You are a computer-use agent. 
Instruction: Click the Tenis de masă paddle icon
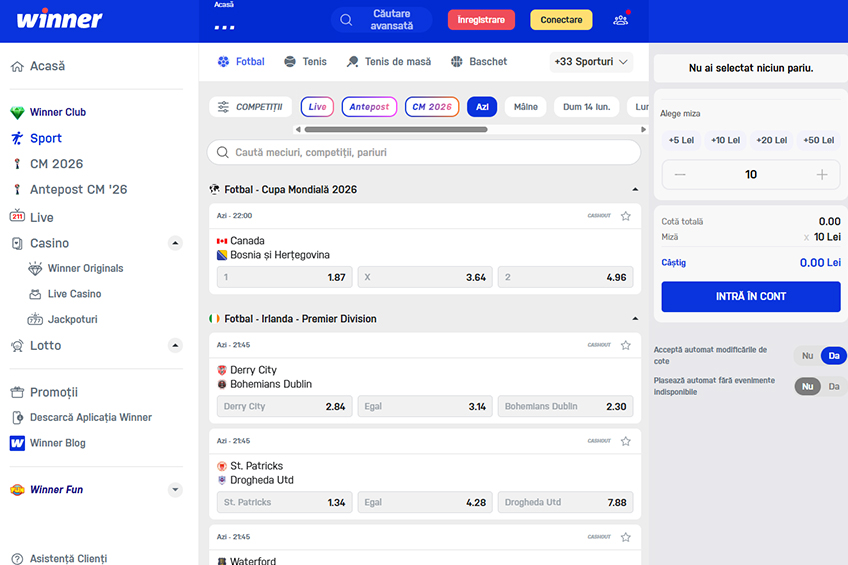point(353,62)
